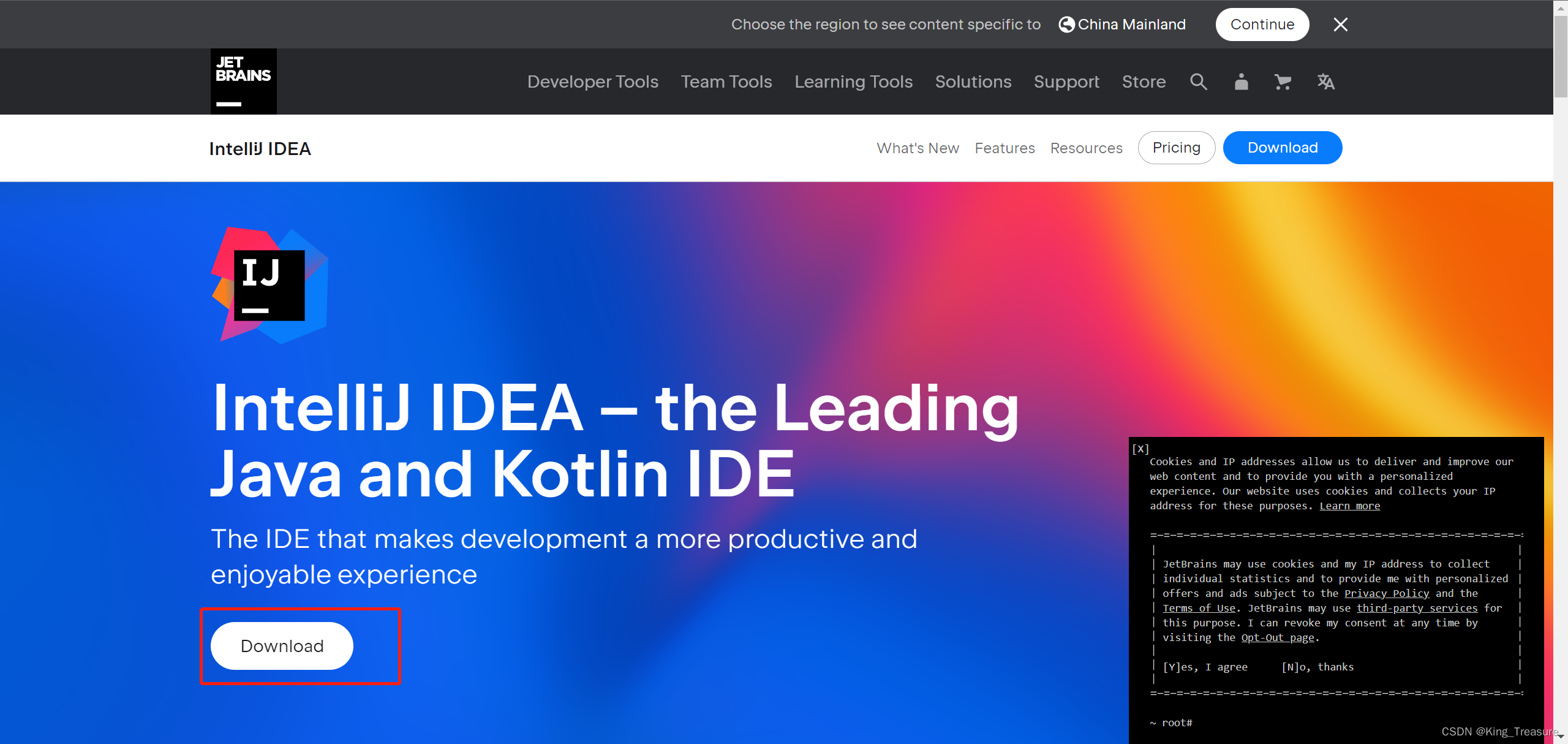Go to Features page
The image size is (1568, 744).
click(1005, 148)
